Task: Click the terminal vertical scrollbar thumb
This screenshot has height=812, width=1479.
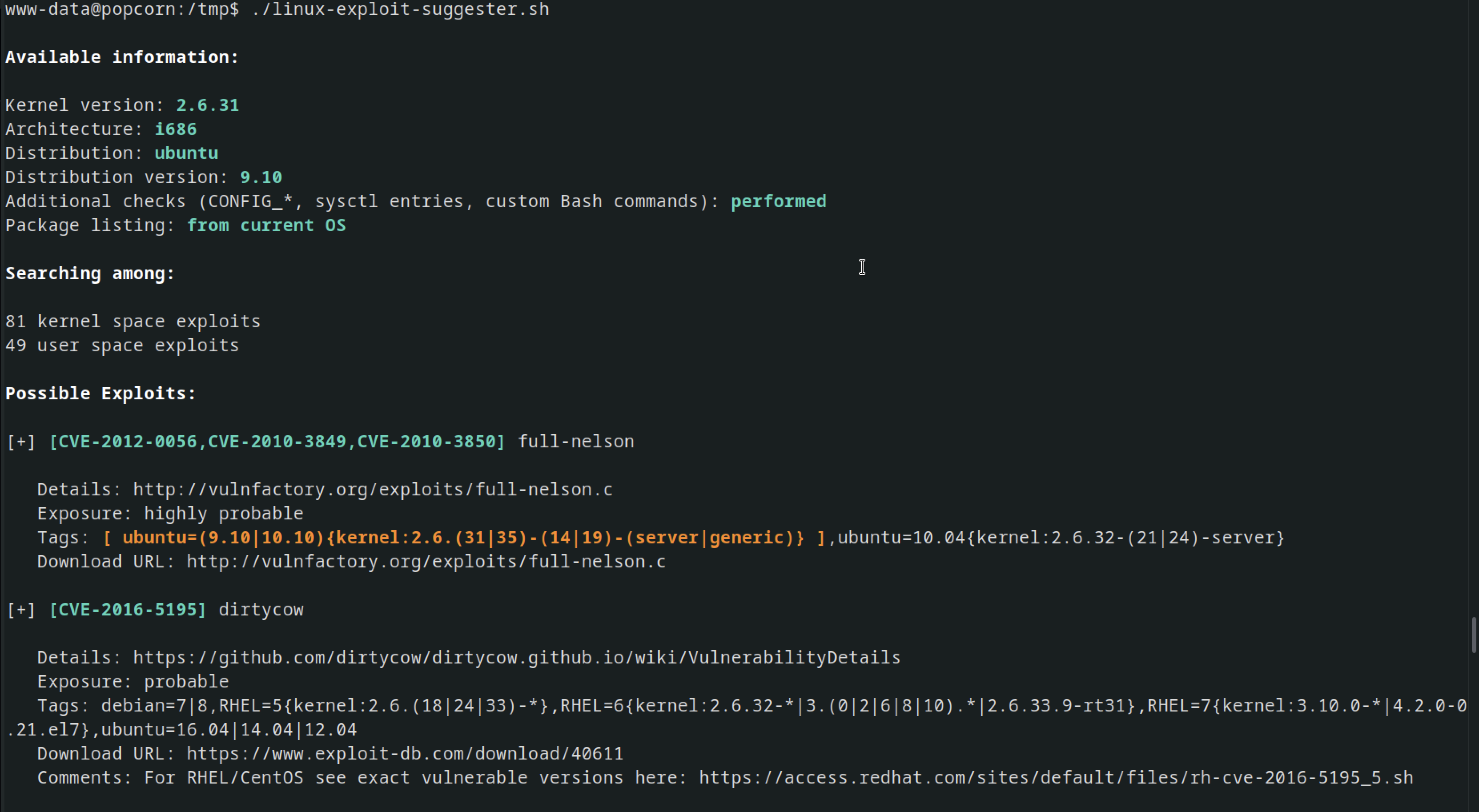Action: [1474, 635]
